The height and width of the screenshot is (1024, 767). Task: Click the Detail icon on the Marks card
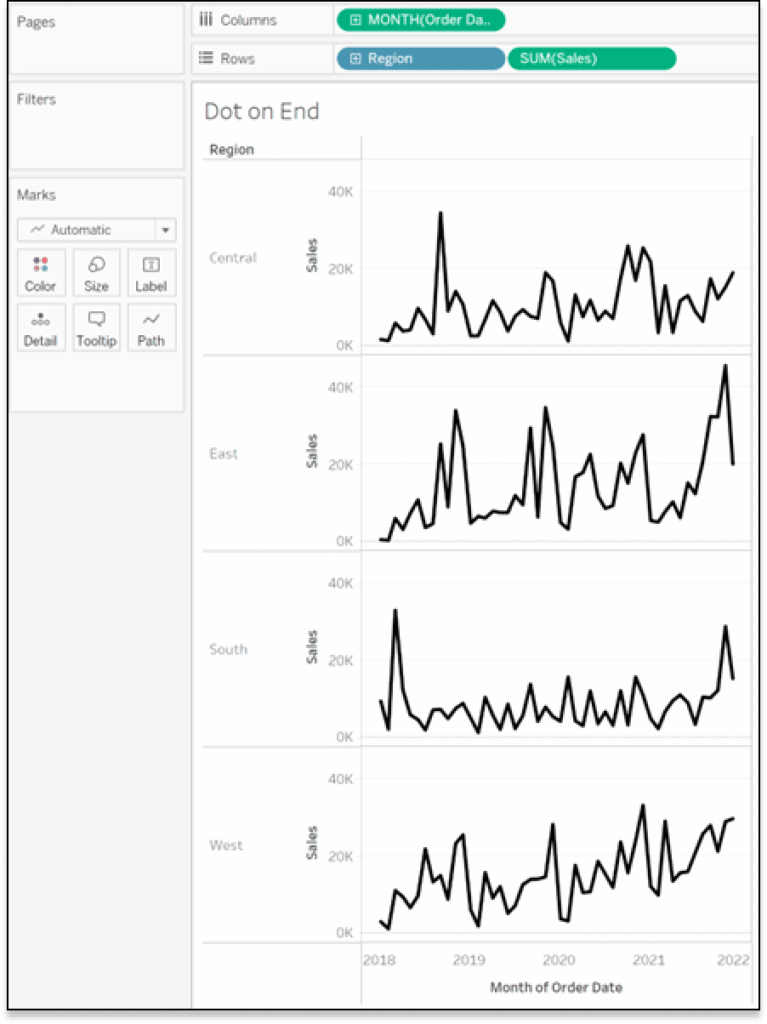point(40,327)
